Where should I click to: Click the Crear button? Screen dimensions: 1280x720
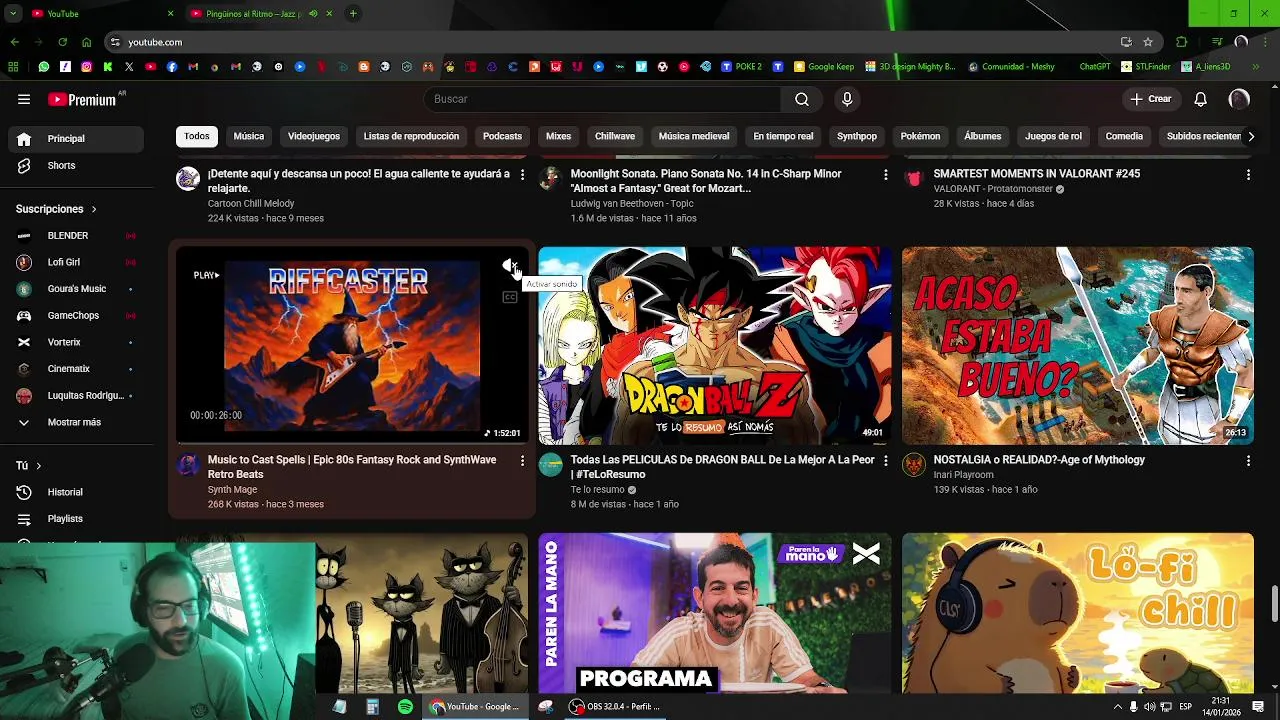coord(1150,99)
